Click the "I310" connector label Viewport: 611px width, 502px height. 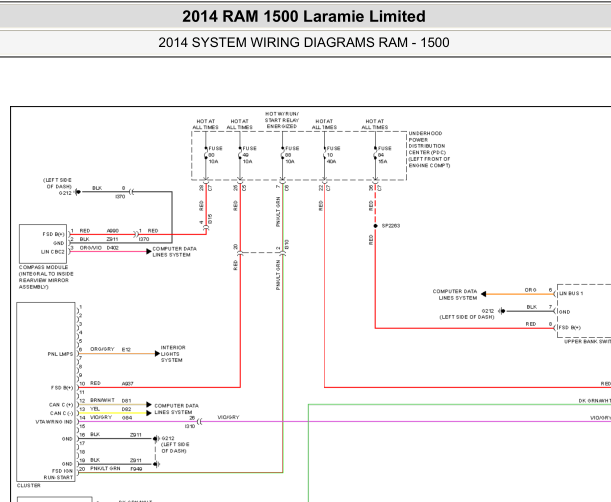coord(190,426)
